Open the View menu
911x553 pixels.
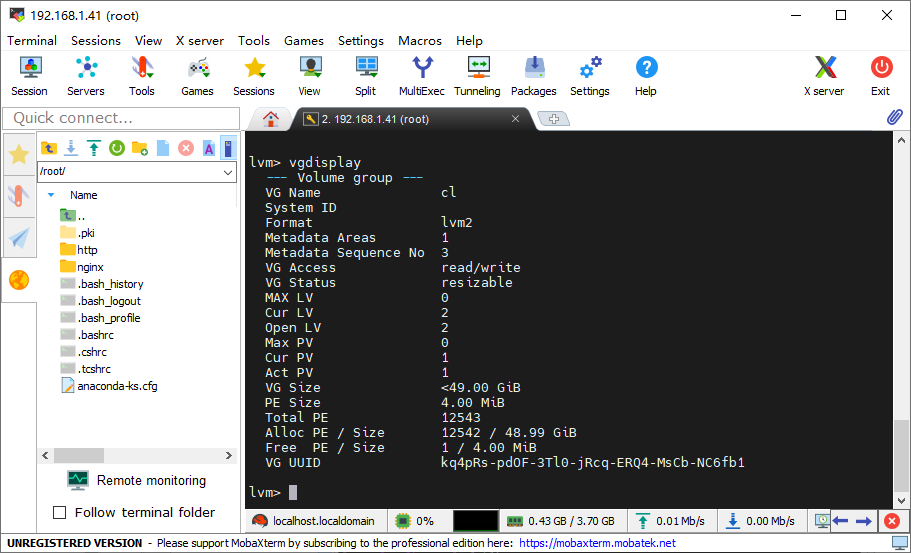[148, 41]
